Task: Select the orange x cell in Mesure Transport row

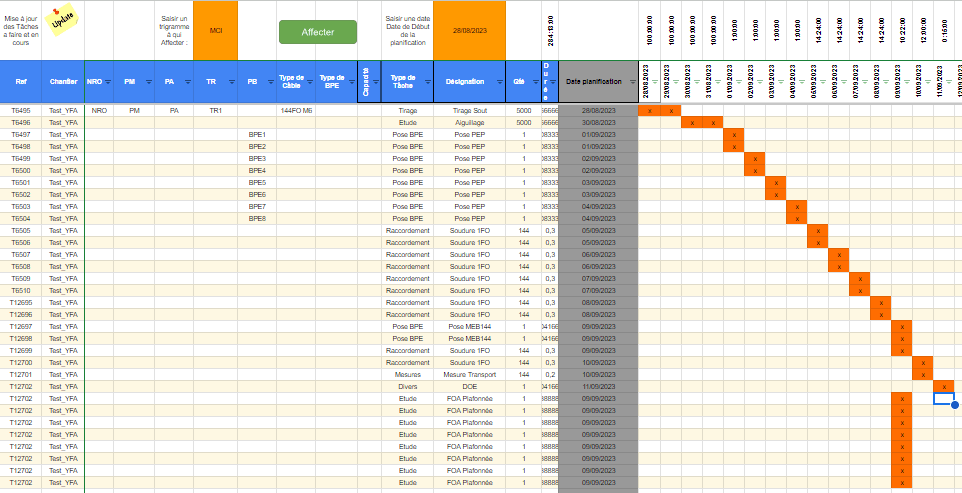Action: click(x=923, y=374)
